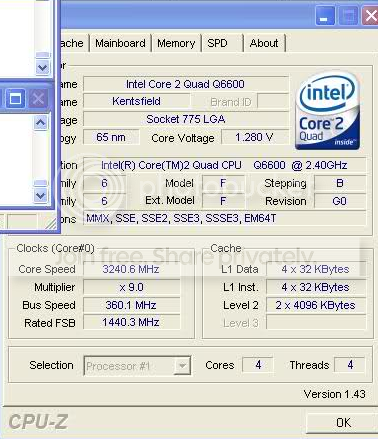Click the upper panel's scroll down arrow

coord(42,67)
